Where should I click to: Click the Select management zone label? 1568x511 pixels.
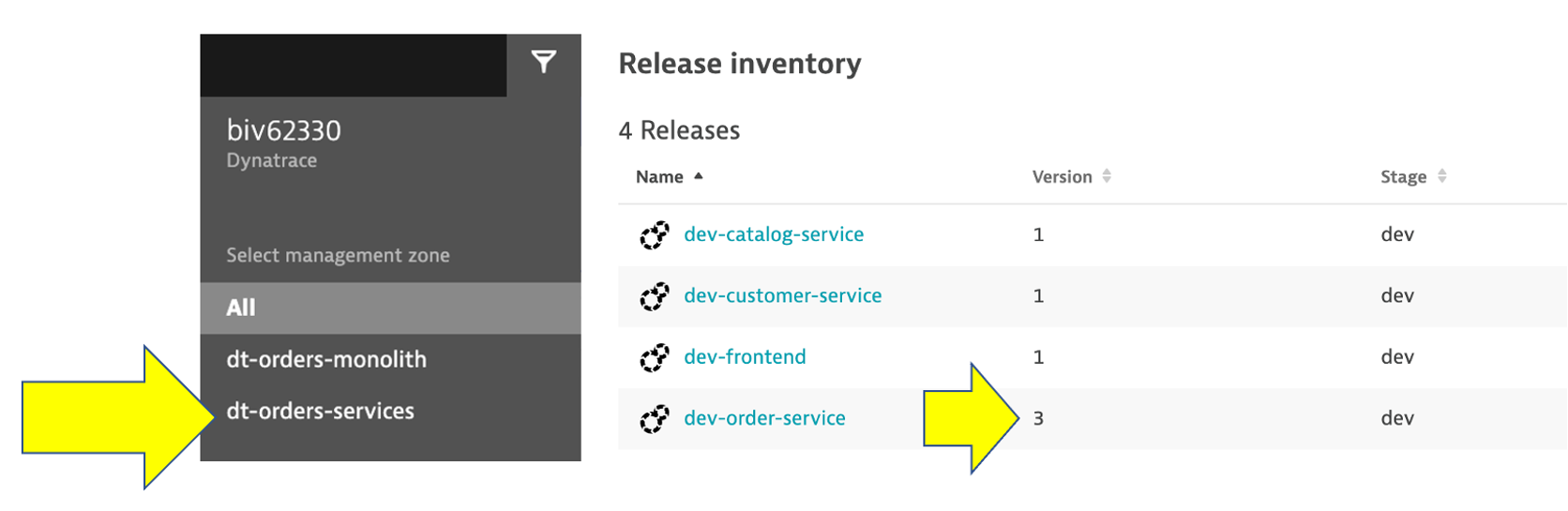(338, 255)
